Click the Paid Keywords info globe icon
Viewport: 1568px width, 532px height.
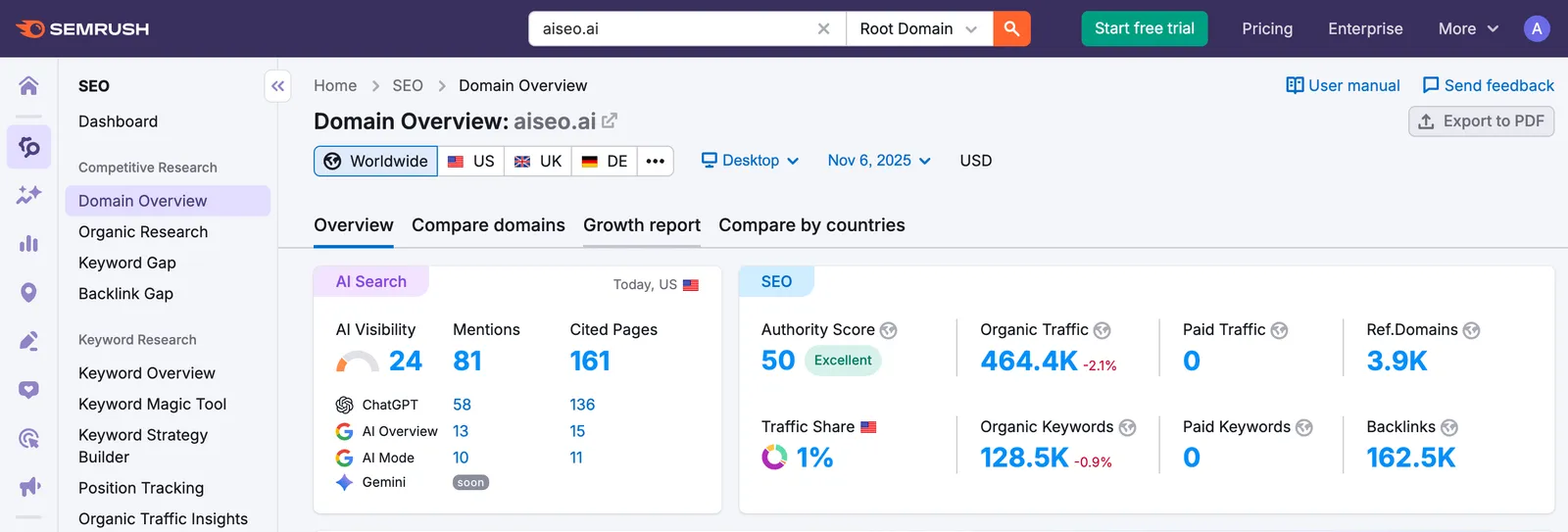pyautogui.click(x=1303, y=428)
